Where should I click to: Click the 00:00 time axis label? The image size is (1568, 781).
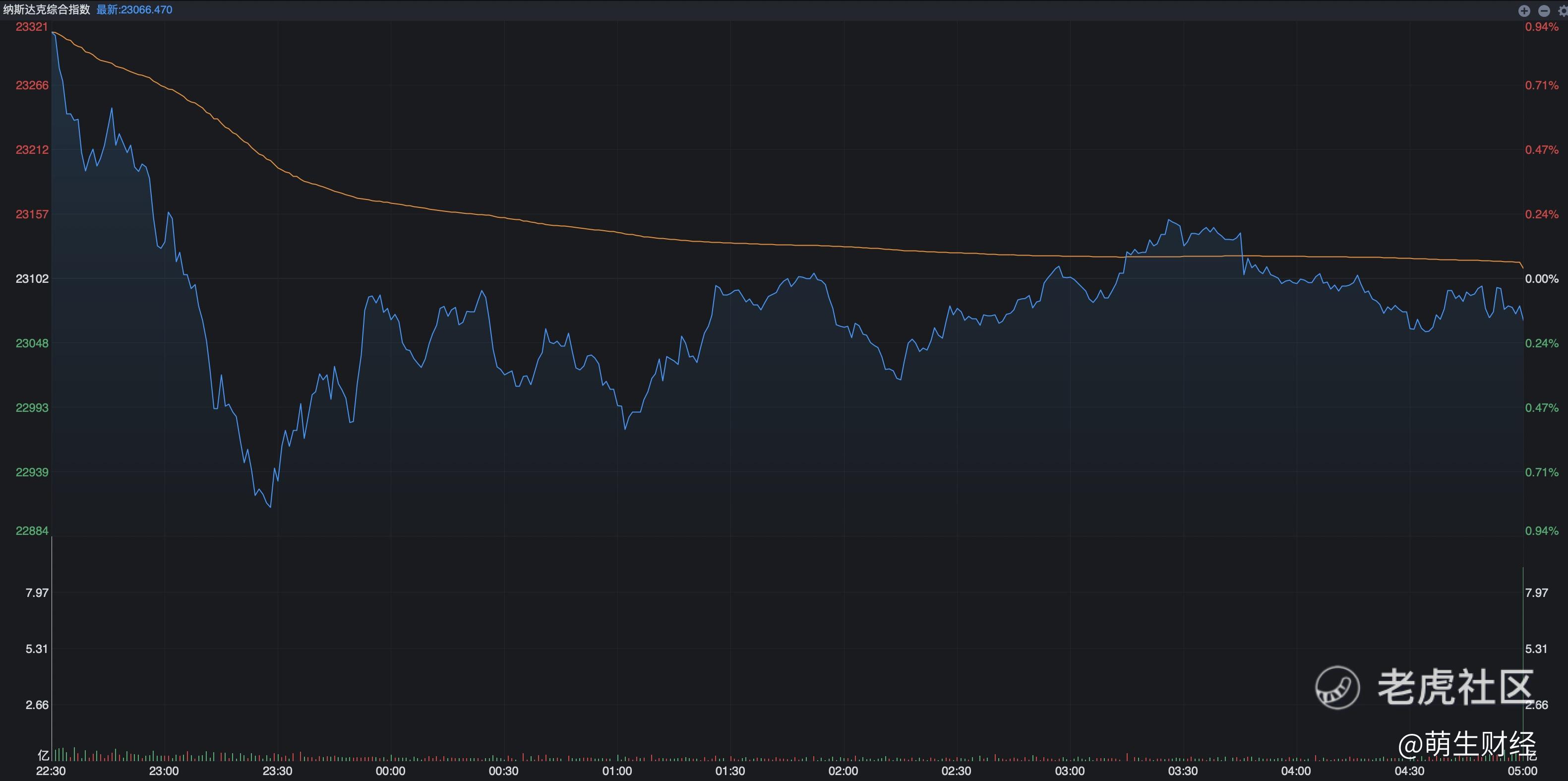point(390,771)
